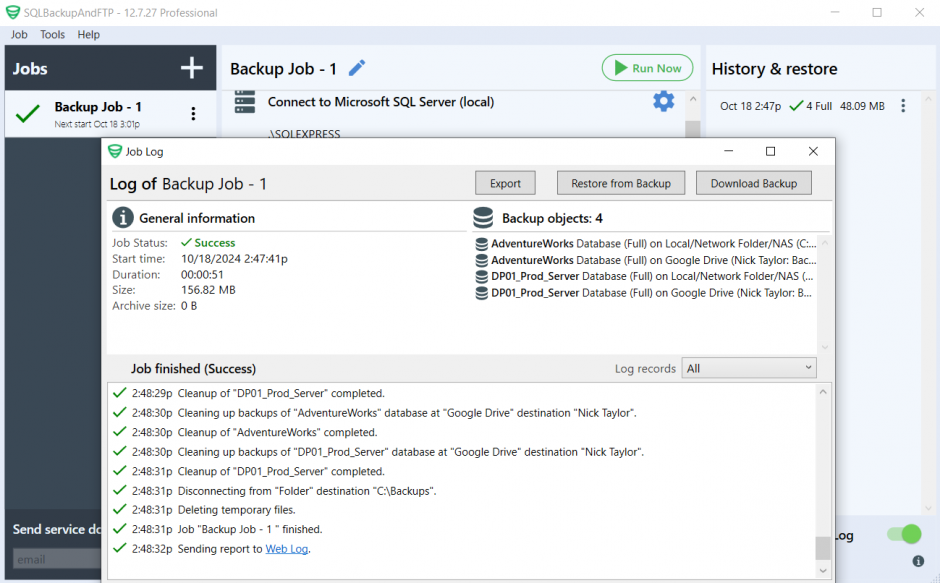Click log list scroll up arrow
The image size is (940, 583).
pyautogui.click(x=822, y=392)
